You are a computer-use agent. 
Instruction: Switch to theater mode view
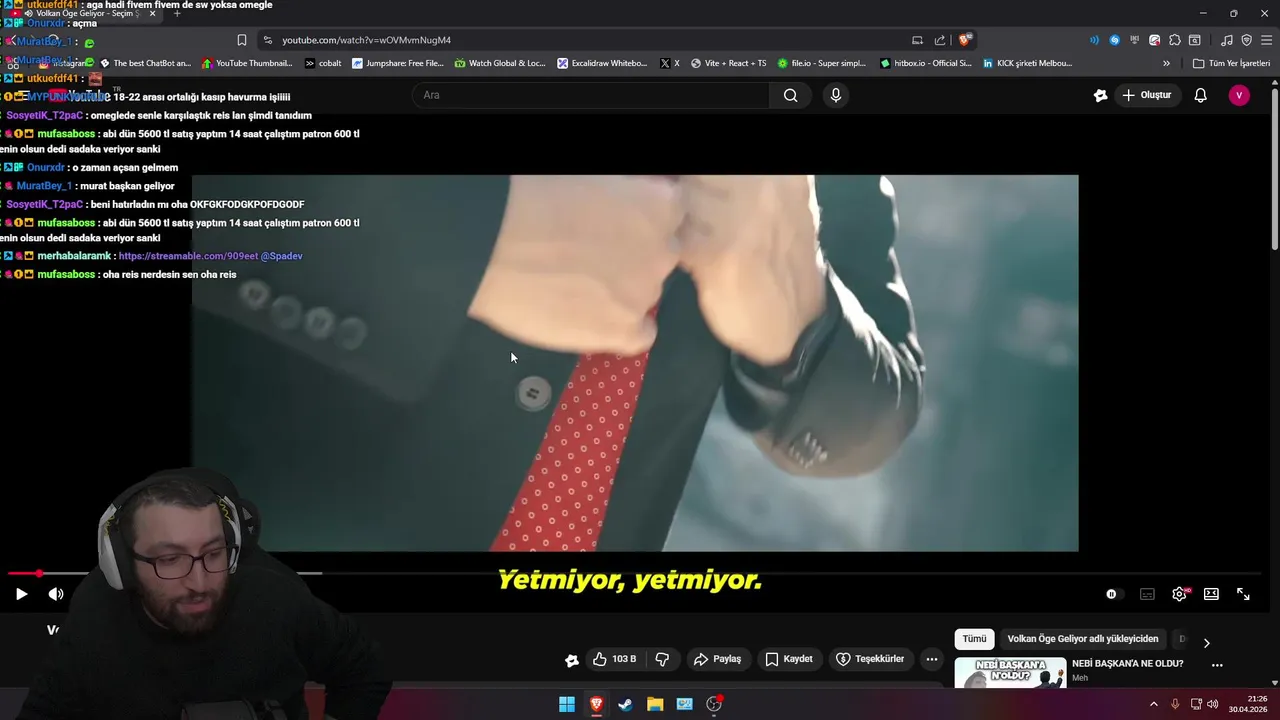(x=1211, y=594)
